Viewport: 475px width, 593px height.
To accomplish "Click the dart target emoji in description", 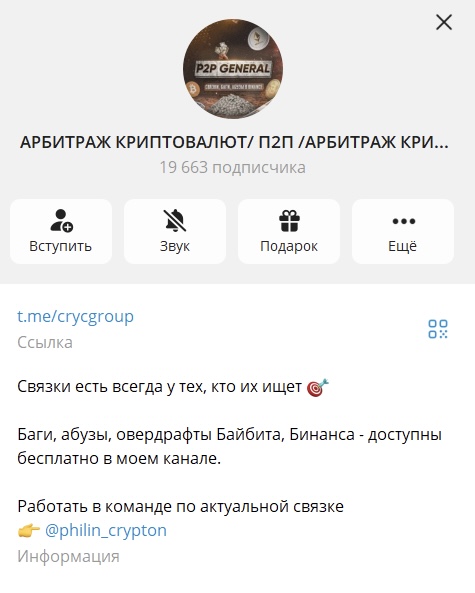I will pyautogui.click(x=318, y=388).
